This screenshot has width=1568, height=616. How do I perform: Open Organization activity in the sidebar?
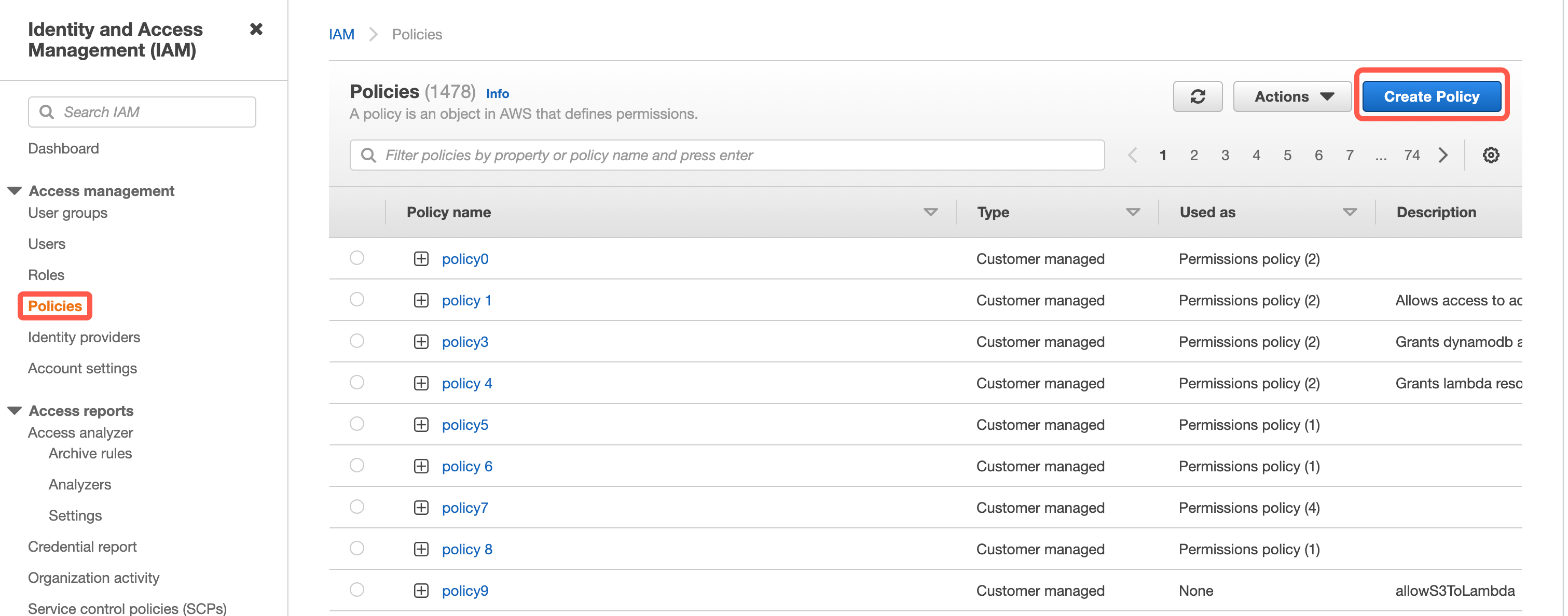pyautogui.click(x=94, y=578)
